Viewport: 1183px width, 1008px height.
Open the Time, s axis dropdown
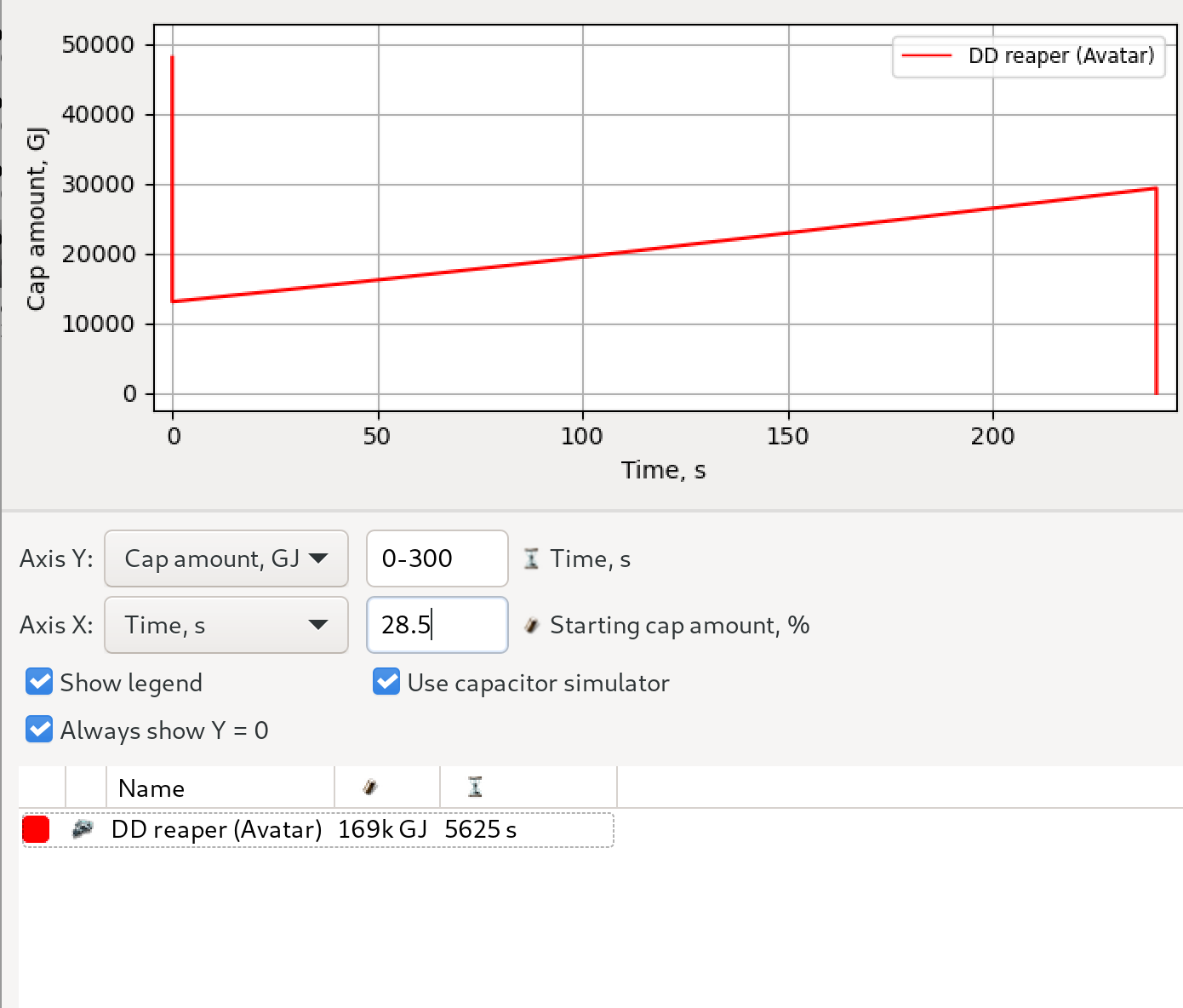[226, 625]
